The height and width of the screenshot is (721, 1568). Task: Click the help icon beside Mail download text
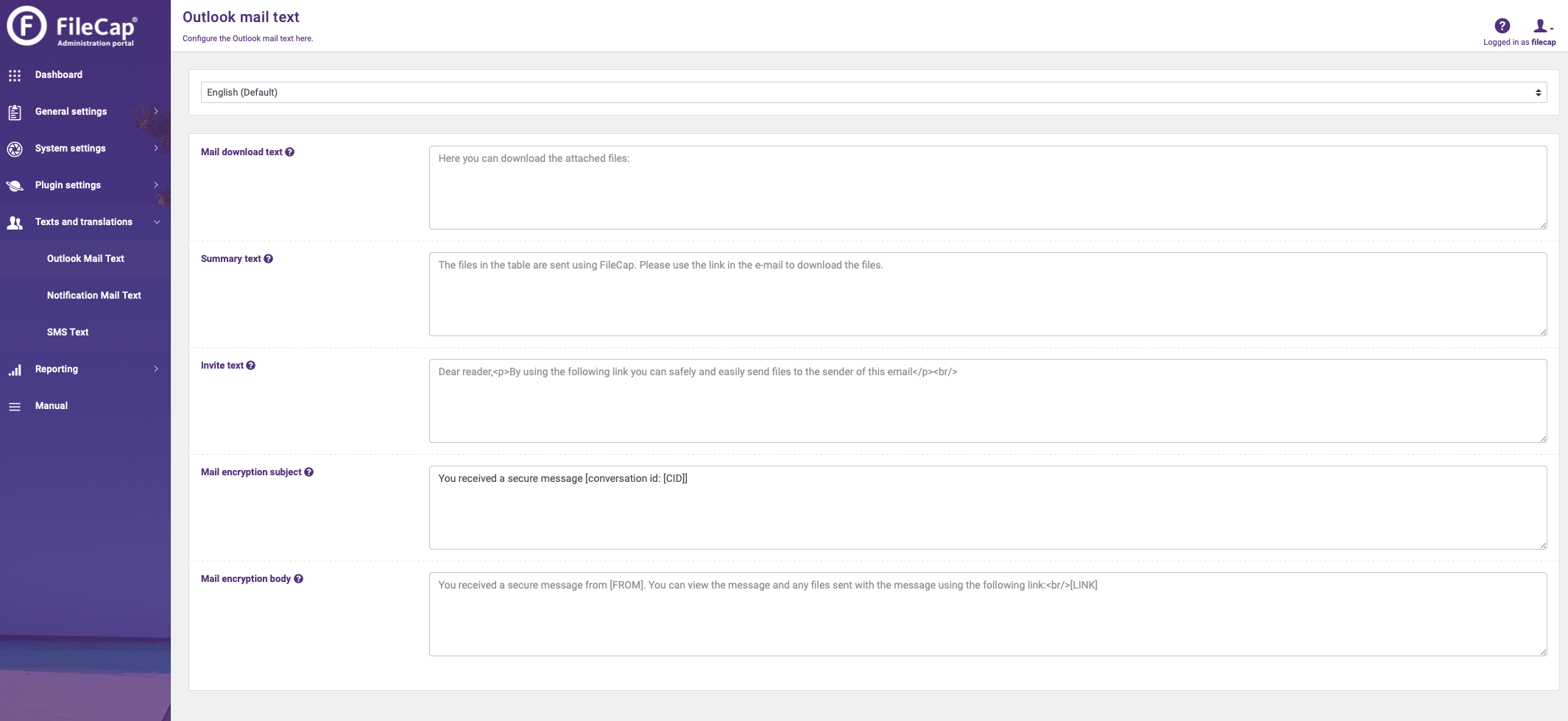pos(290,152)
